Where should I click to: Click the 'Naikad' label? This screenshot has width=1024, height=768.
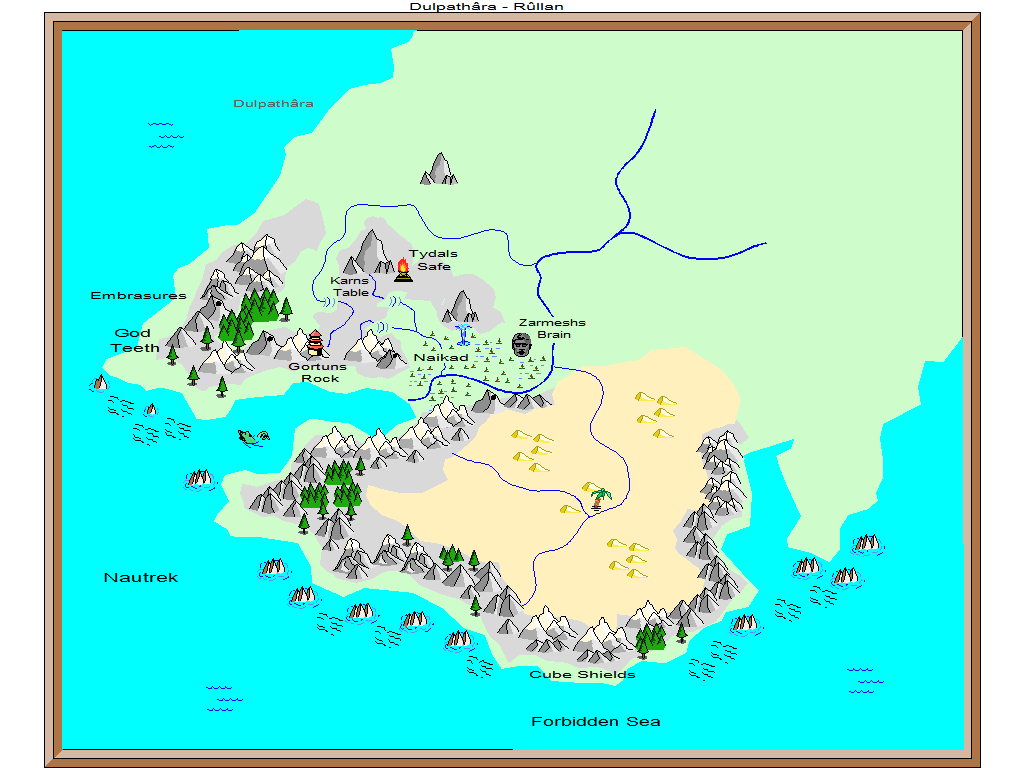coord(441,357)
